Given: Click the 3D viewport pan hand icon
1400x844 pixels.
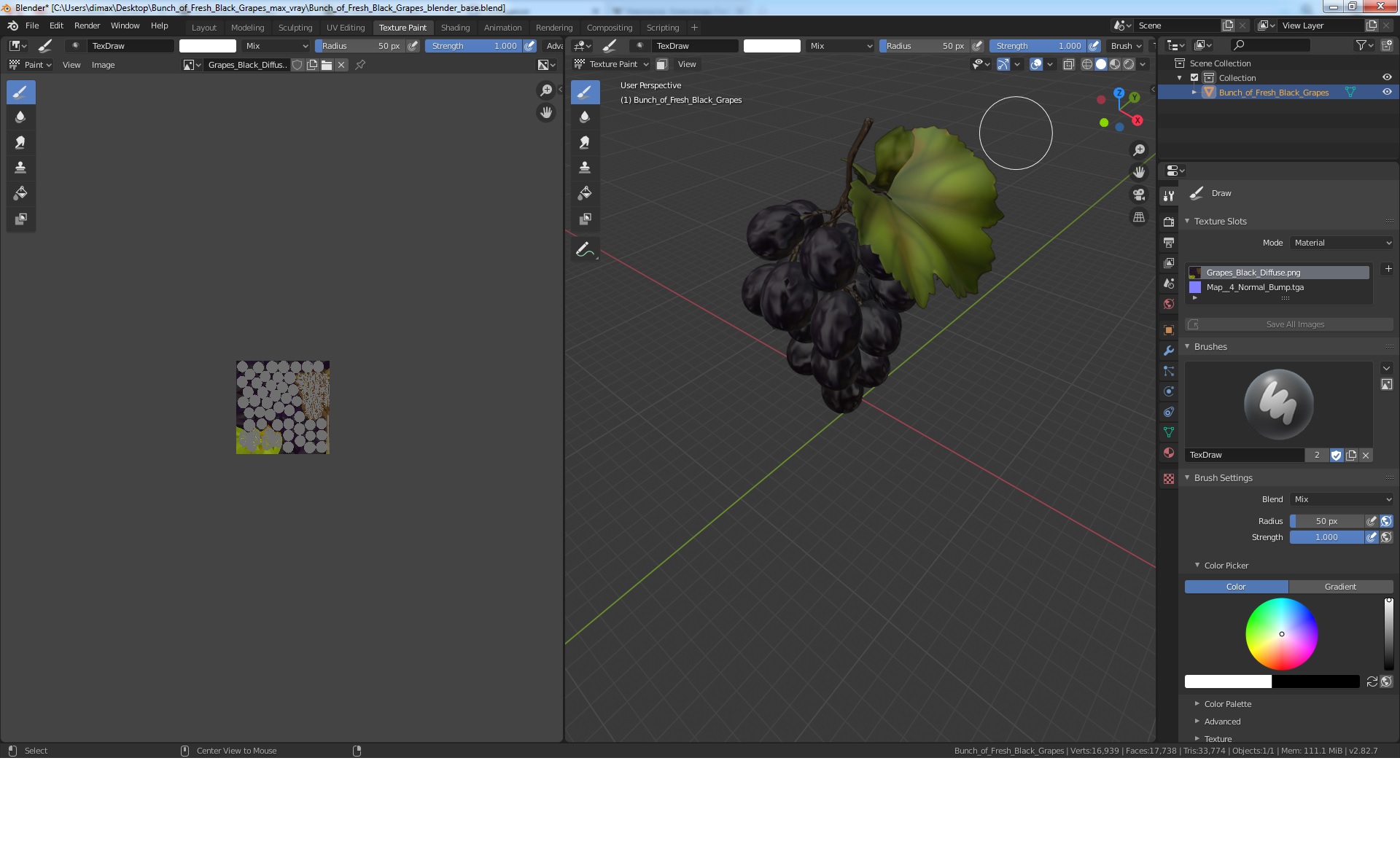Looking at the screenshot, I should (x=1138, y=173).
